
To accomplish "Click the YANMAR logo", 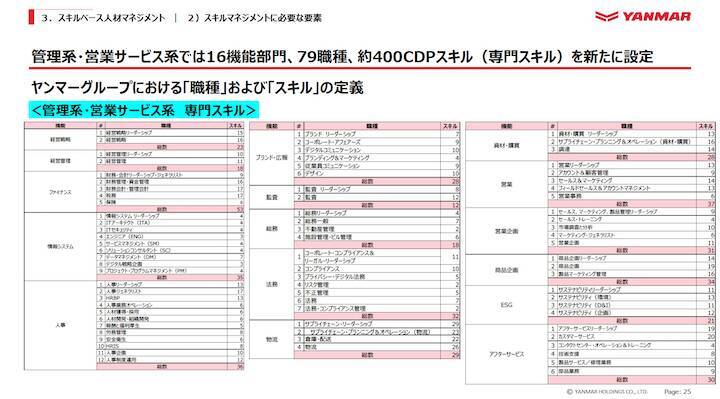I will (x=643, y=17).
